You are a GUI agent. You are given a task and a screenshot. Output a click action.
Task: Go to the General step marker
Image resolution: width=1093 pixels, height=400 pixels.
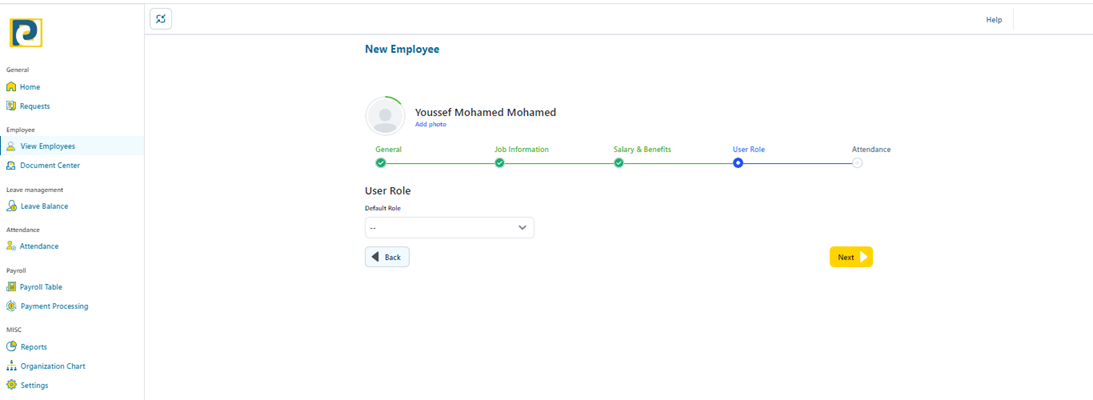click(381, 163)
